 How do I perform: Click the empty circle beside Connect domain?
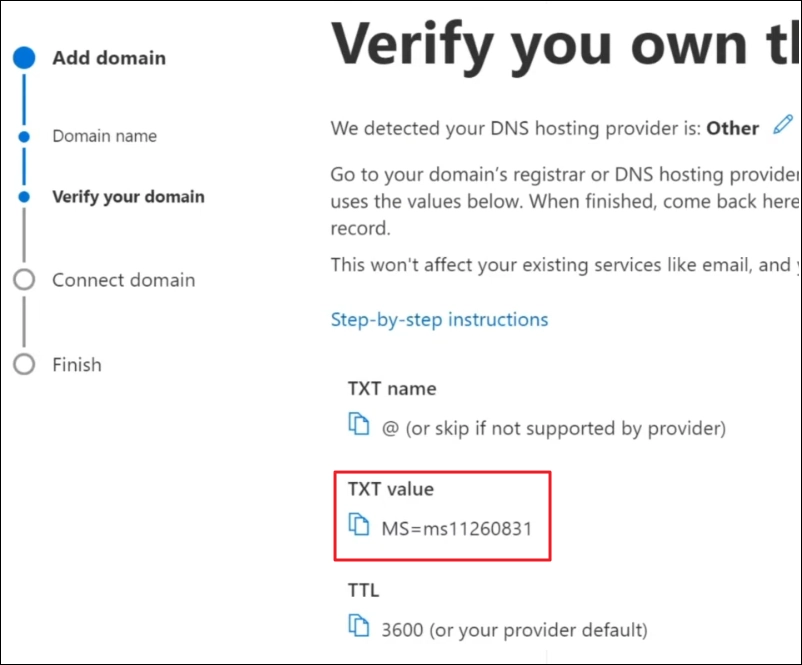click(x=24, y=280)
